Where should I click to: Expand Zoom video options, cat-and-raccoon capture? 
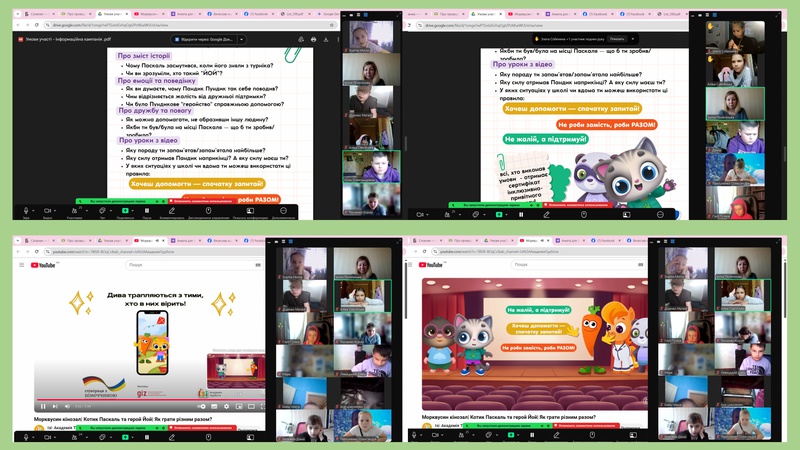tap(427, 215)
